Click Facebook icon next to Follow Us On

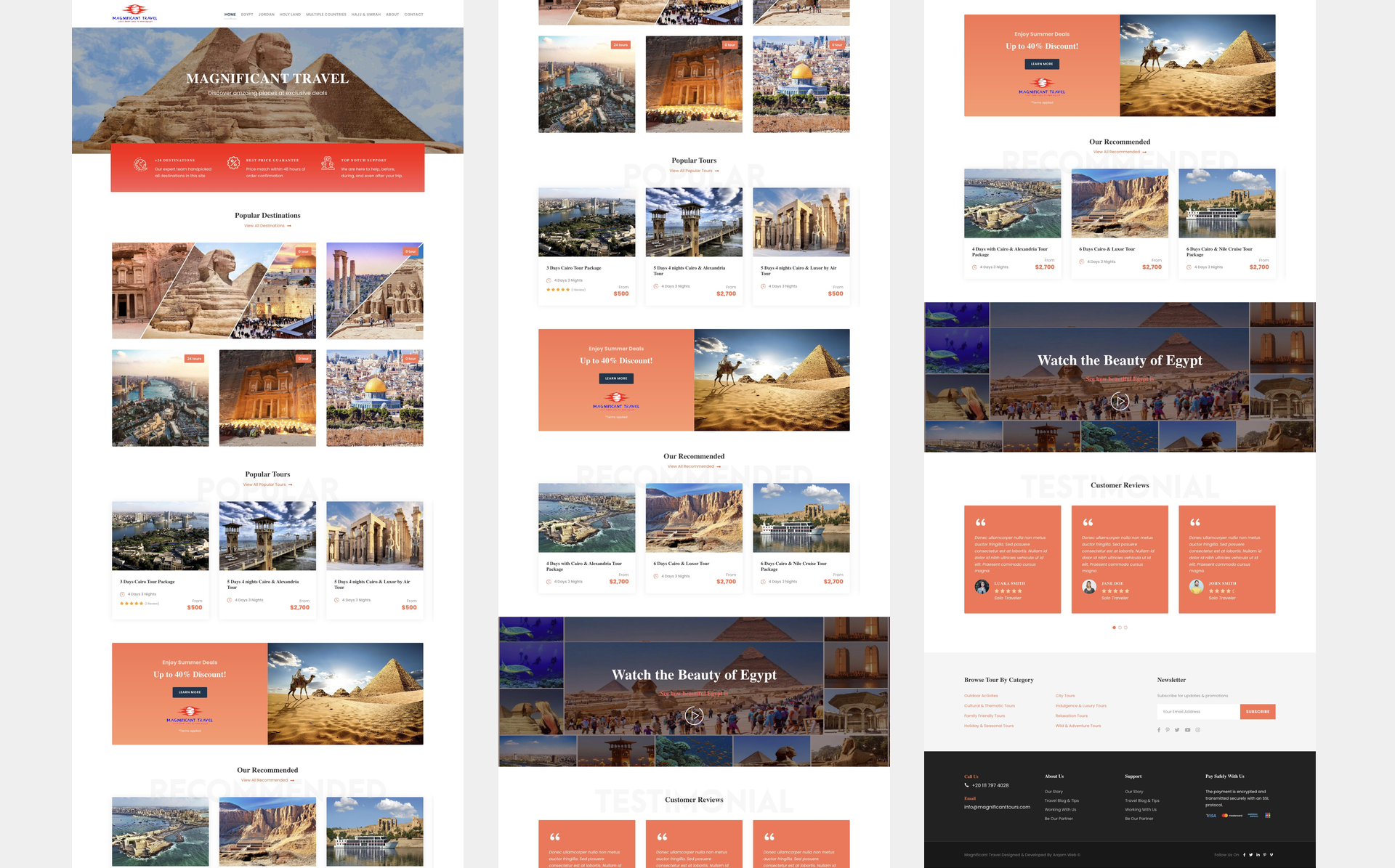(x=1244, y=855)
